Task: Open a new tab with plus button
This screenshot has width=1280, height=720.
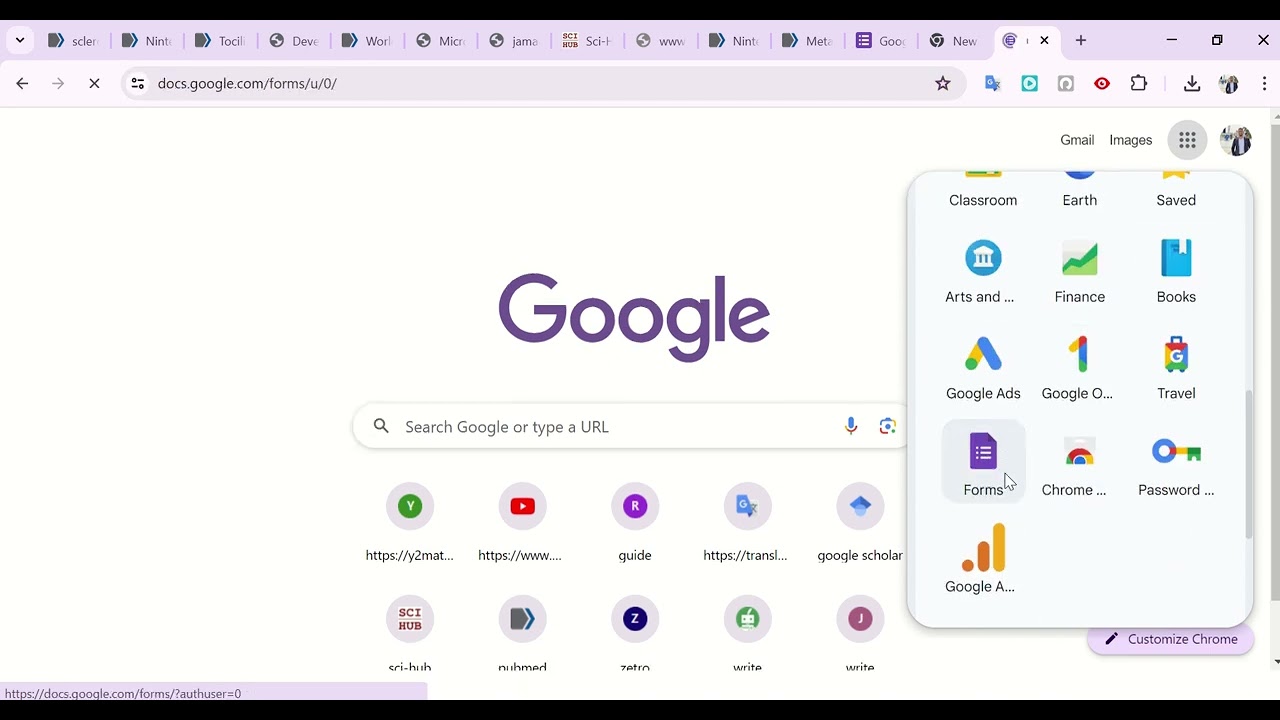Action: click(x=1081, y=41)
